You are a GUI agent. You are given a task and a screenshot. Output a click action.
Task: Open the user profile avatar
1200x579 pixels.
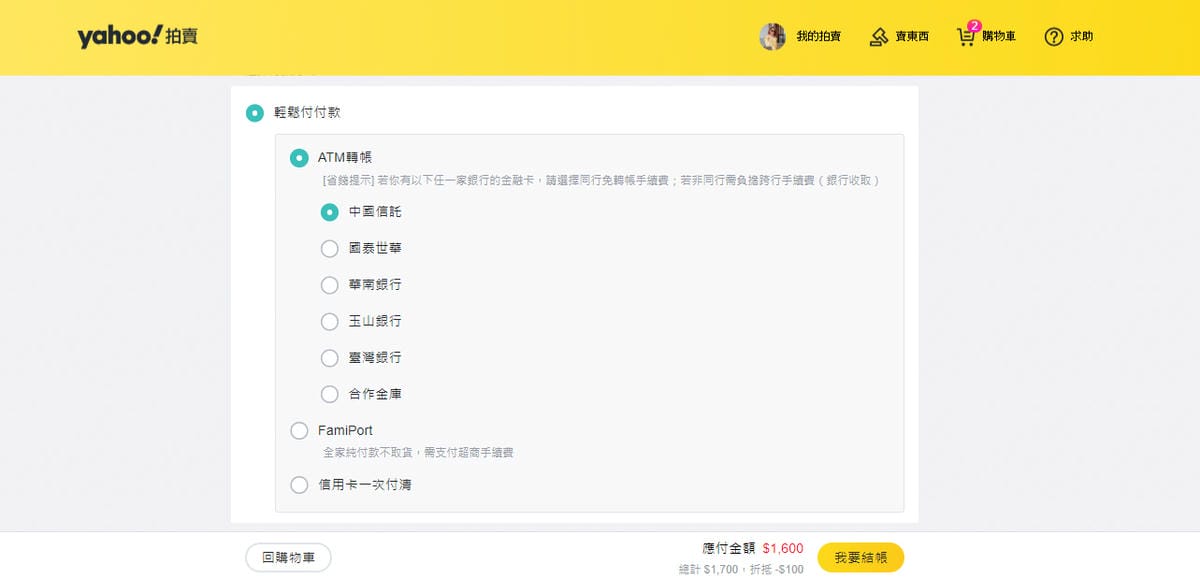point(772,37)
